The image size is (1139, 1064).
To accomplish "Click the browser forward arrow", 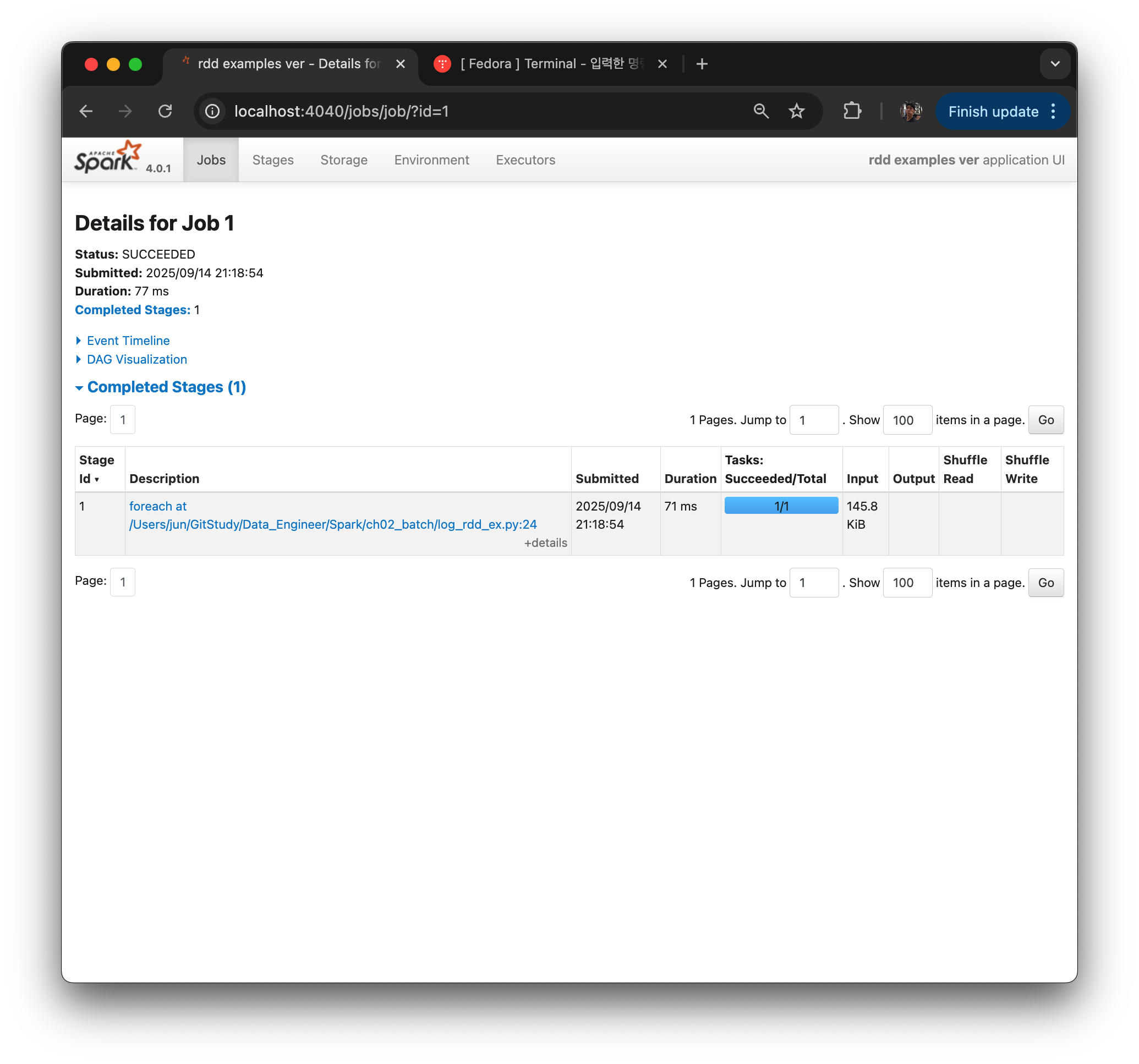I will click(x=125, y=111).
